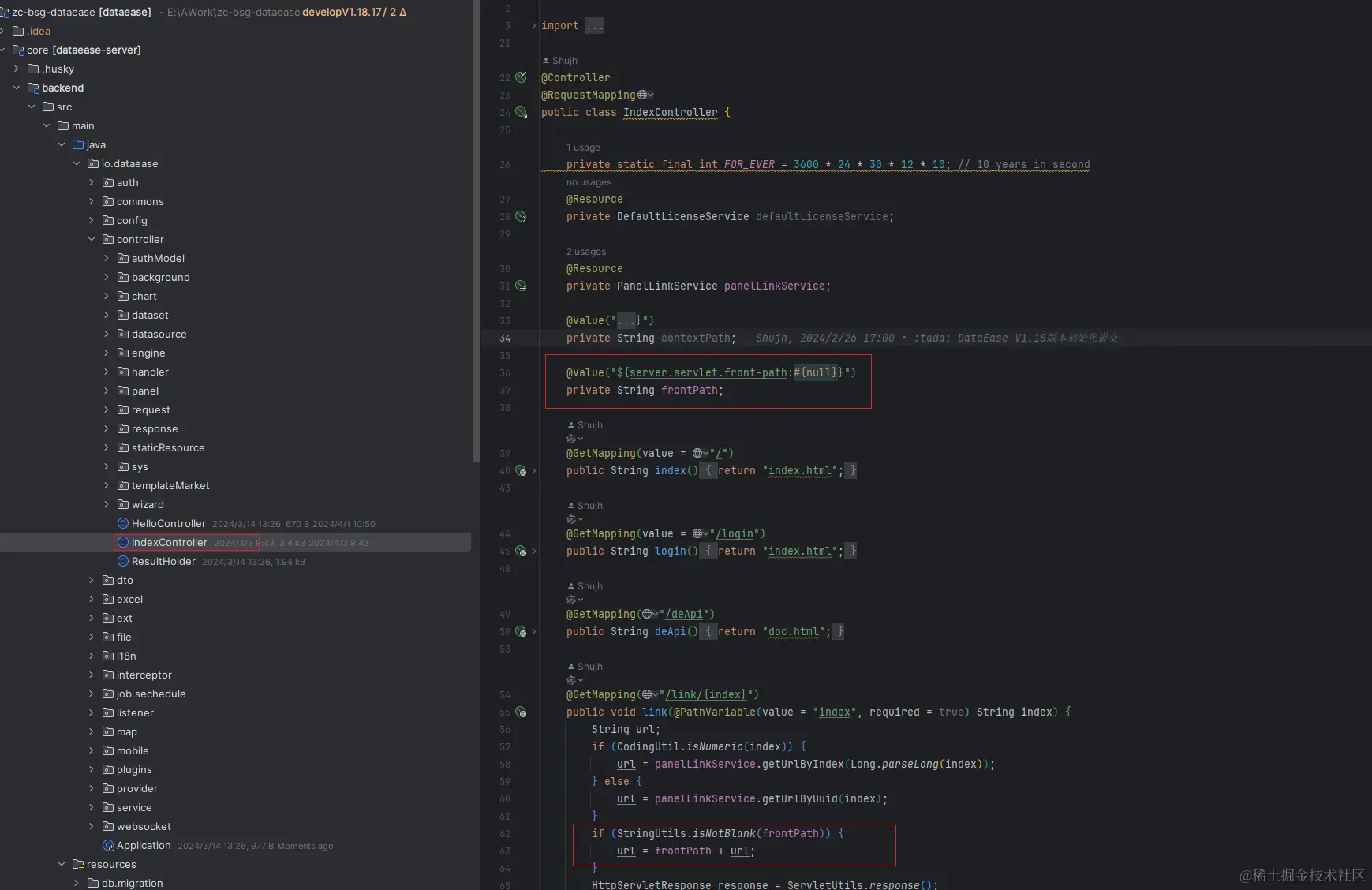Expand the db.migration folder
The width and height of the screenshot is (1372, 890).
click(77, 883)
